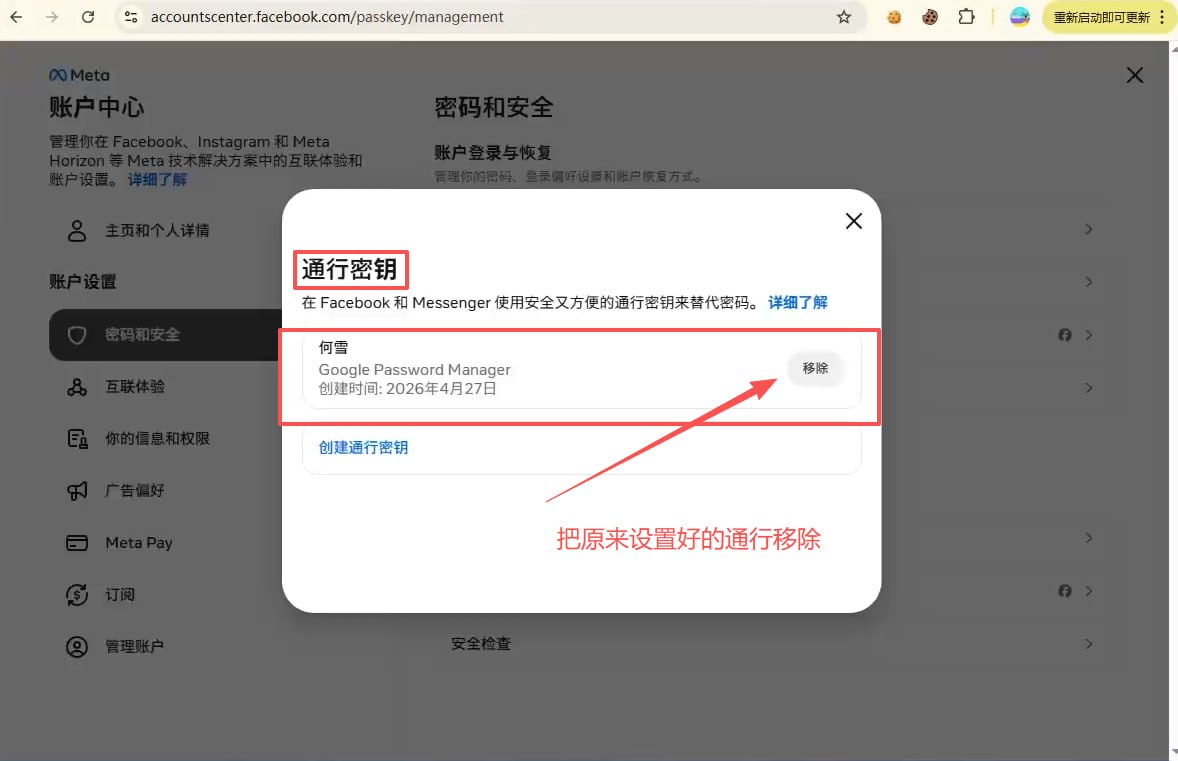Open Meta Pay in the sidebar
The width and height of the screenshot is (1178, 761).
(138, 542)
